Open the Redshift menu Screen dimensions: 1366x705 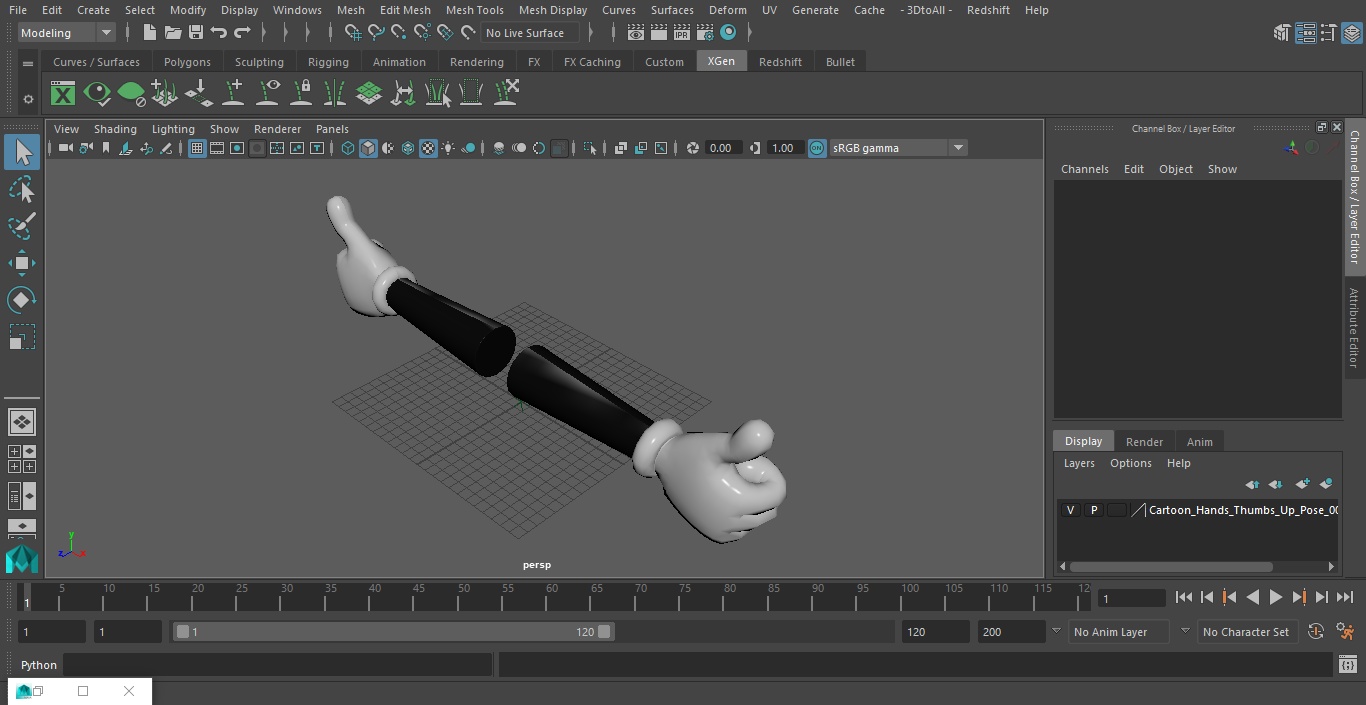click(988, 10)
